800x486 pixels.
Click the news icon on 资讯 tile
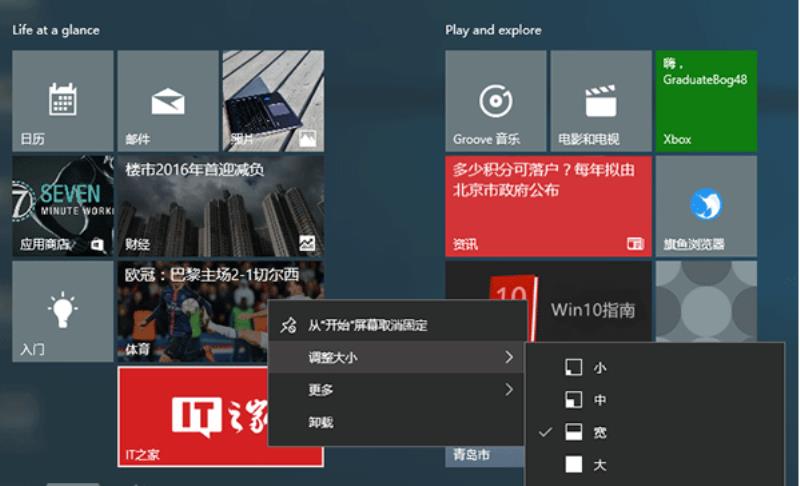pos(635,244)
